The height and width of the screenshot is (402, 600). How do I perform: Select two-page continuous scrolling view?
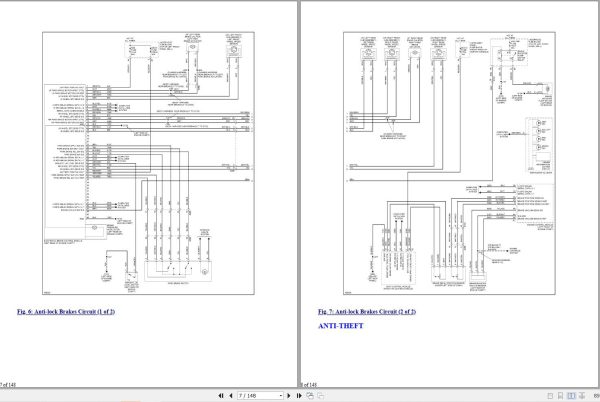click(582, 395)
